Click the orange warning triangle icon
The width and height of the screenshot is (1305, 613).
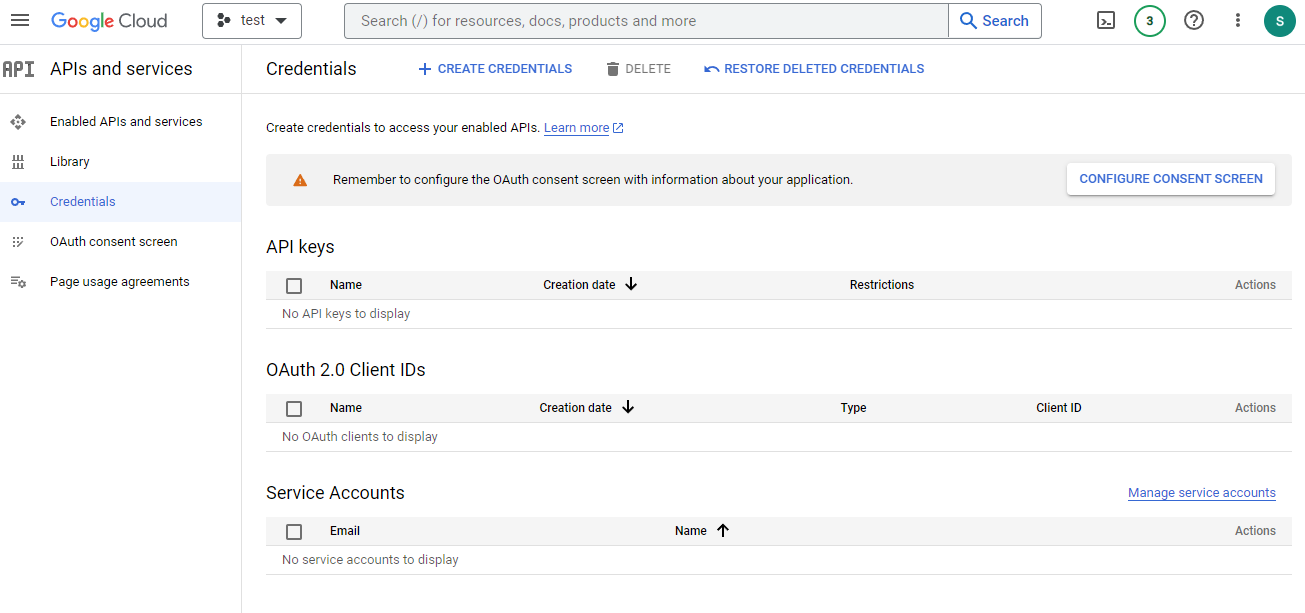(x=300, y=180)
